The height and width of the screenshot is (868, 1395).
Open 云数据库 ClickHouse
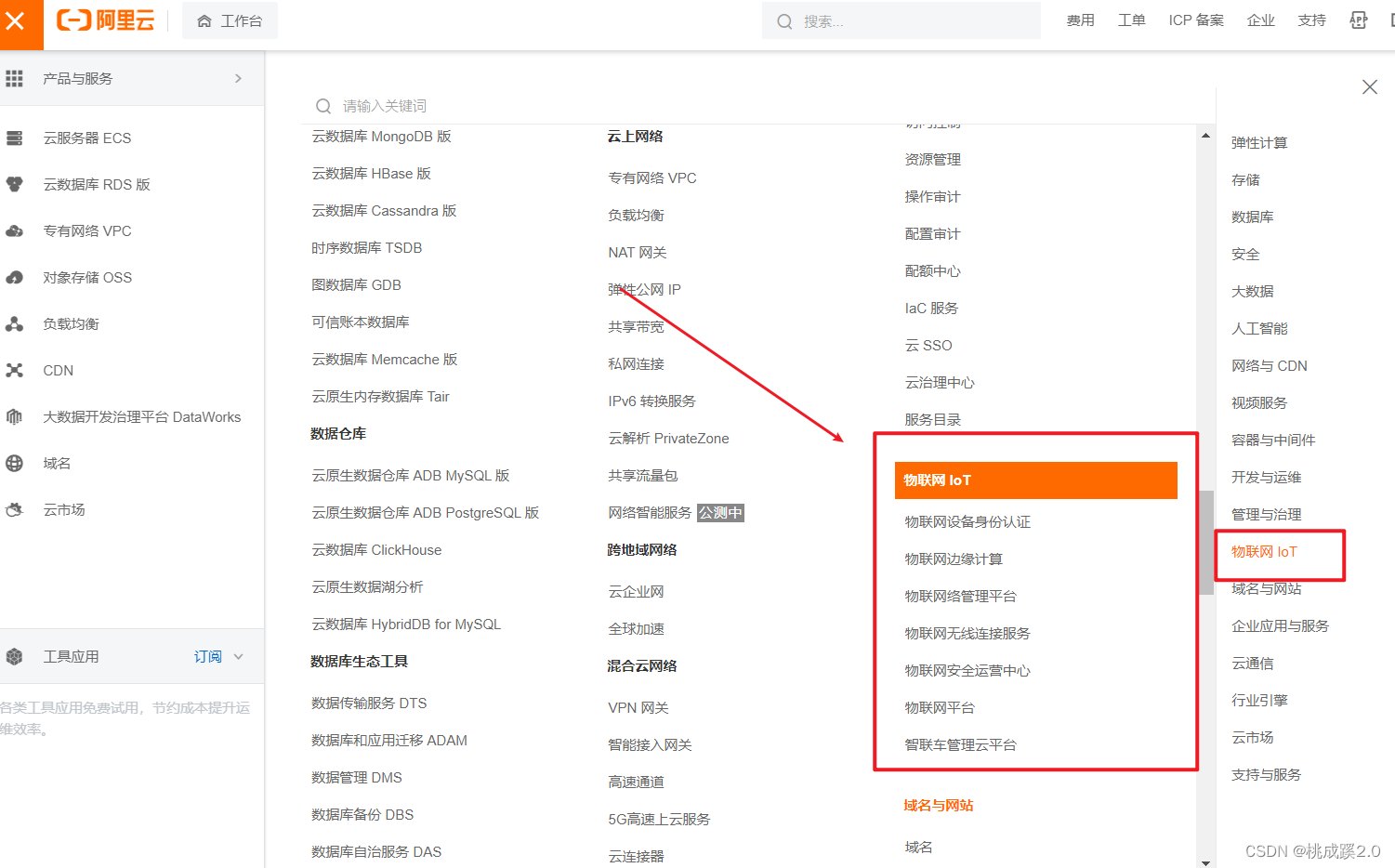tap(376, 550)
